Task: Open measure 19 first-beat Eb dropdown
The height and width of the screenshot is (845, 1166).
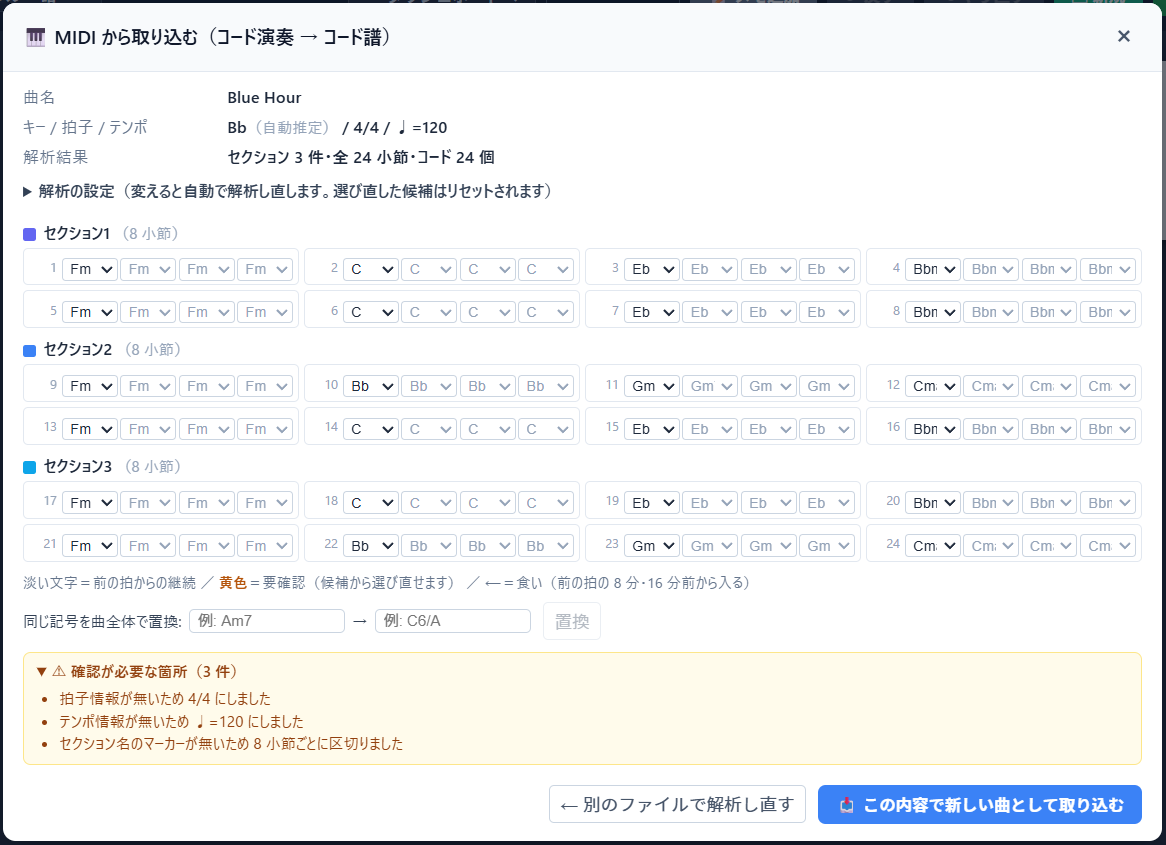Action: pos(651,503)
